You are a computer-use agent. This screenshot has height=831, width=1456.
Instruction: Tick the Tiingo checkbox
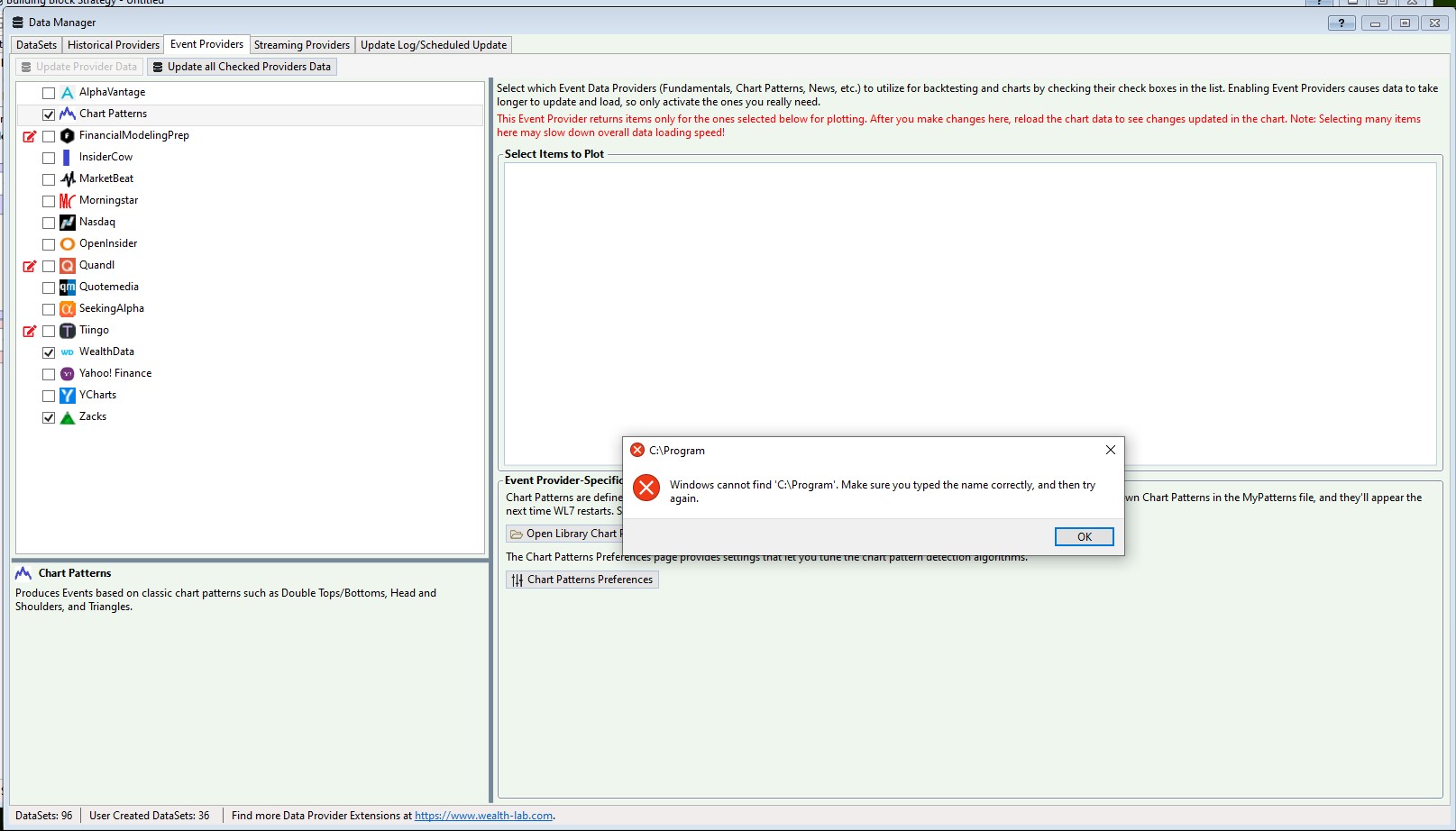(x=49, y=331)
